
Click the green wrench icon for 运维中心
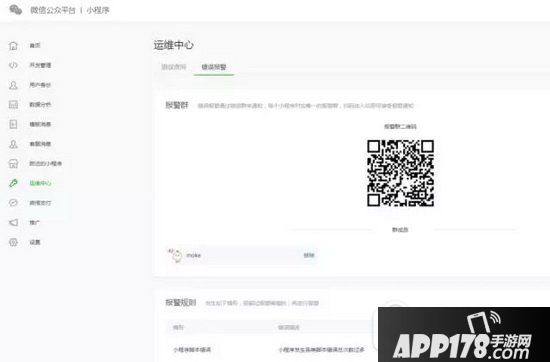13,183
